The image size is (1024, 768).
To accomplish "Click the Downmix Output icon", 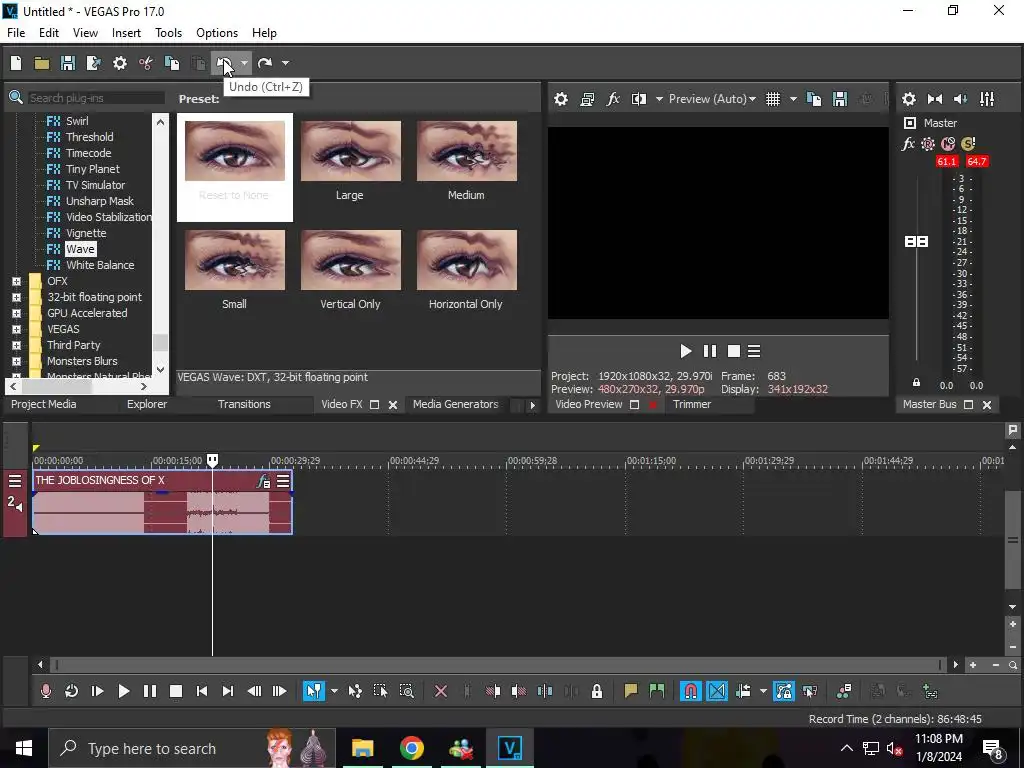I will point(935,99).
